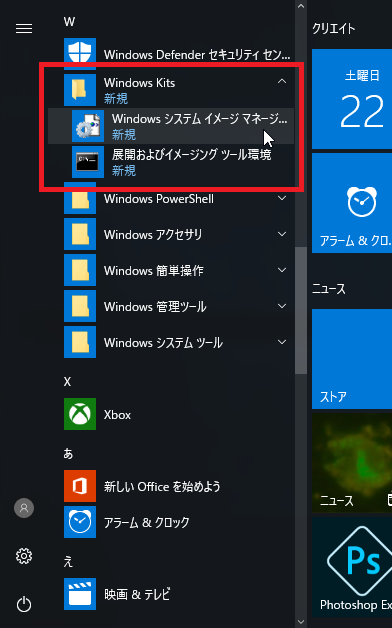Click the あ letter group header
This screenshot has width=392, height=628.
[x=68, y=453]
